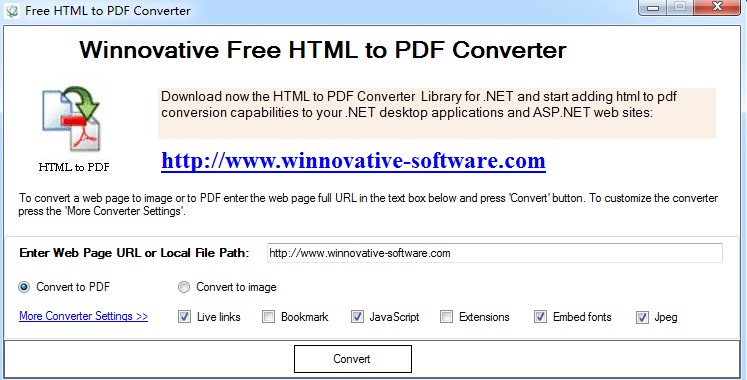The width and height of the screenshot is (747, 380).
Task: Click the 'To convert a web page to image' instructions
Action: pyautogui.click(x=368, y=205)
